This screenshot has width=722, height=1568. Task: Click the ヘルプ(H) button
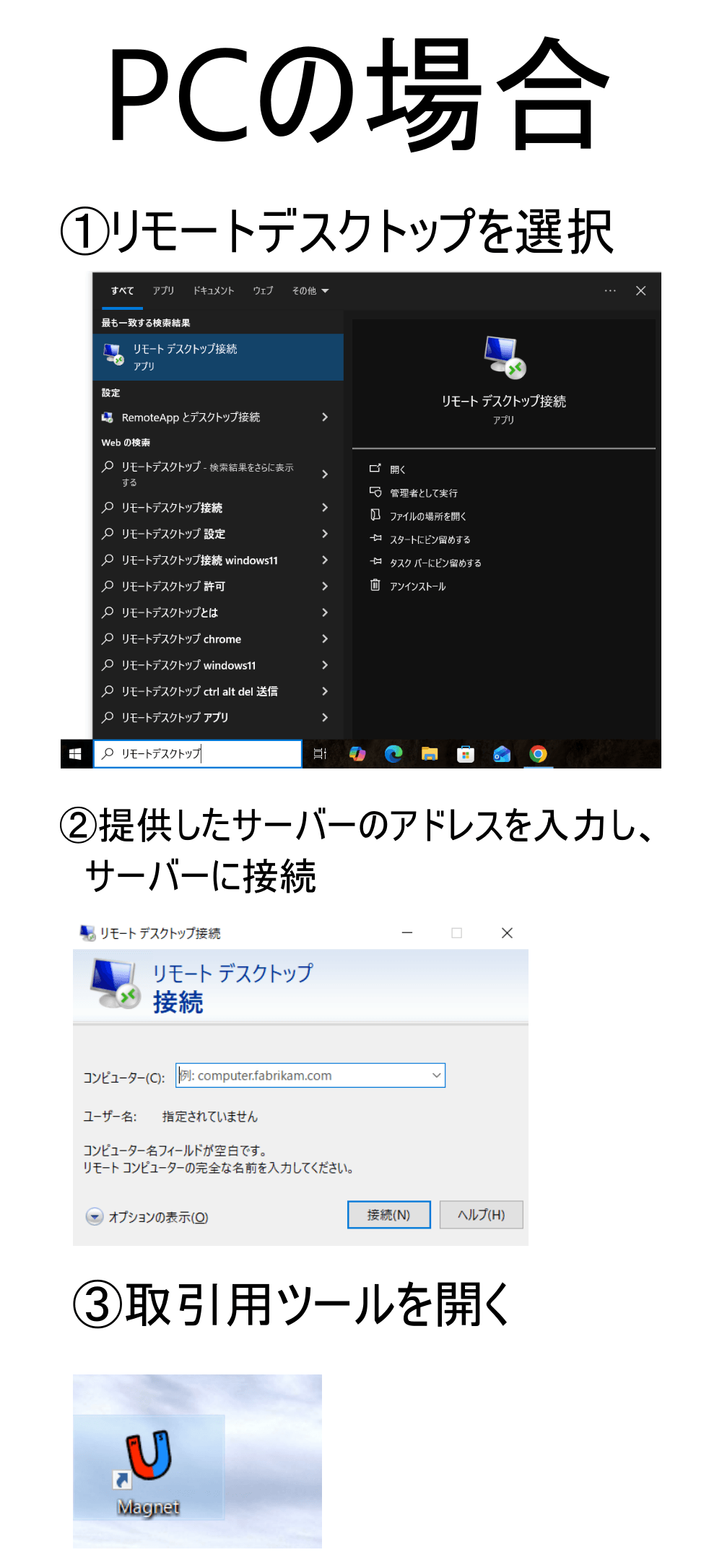(481, 1215)
